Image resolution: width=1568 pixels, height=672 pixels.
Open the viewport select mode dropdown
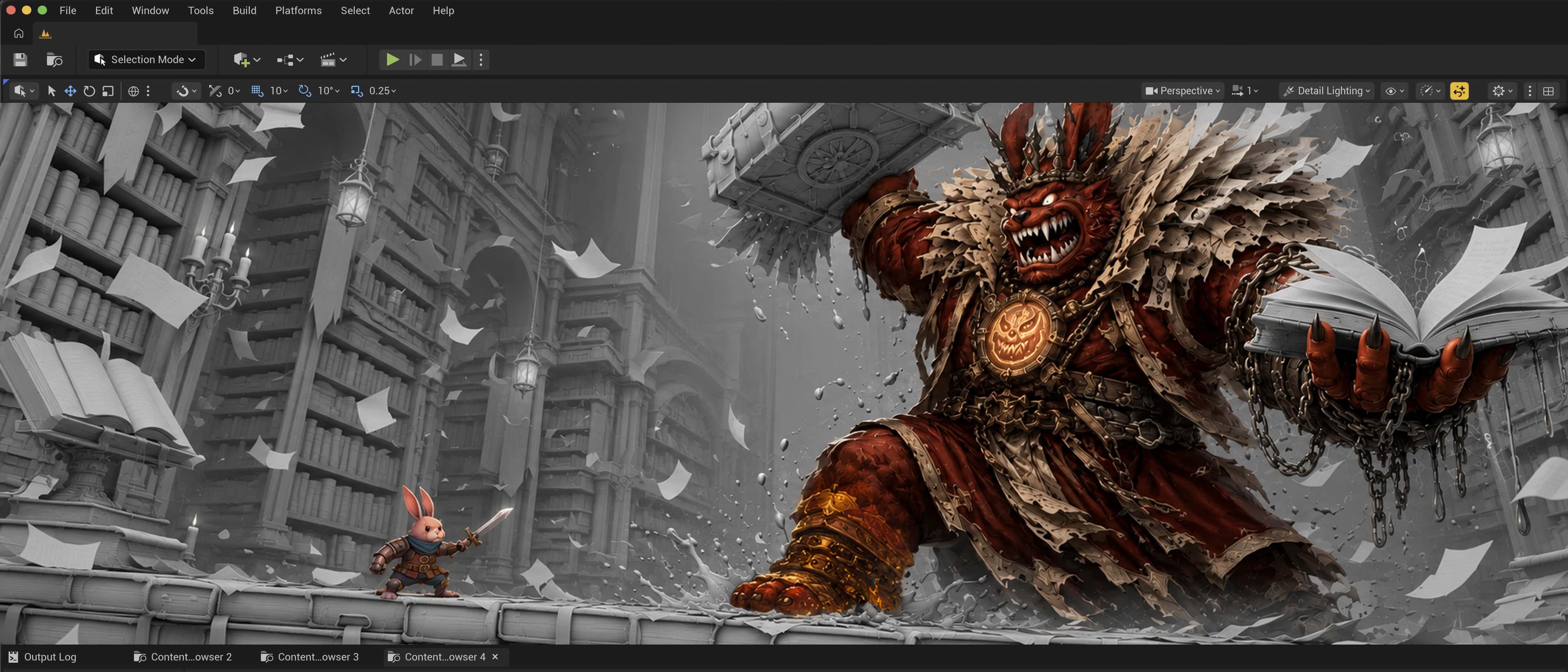coord(24,91)
